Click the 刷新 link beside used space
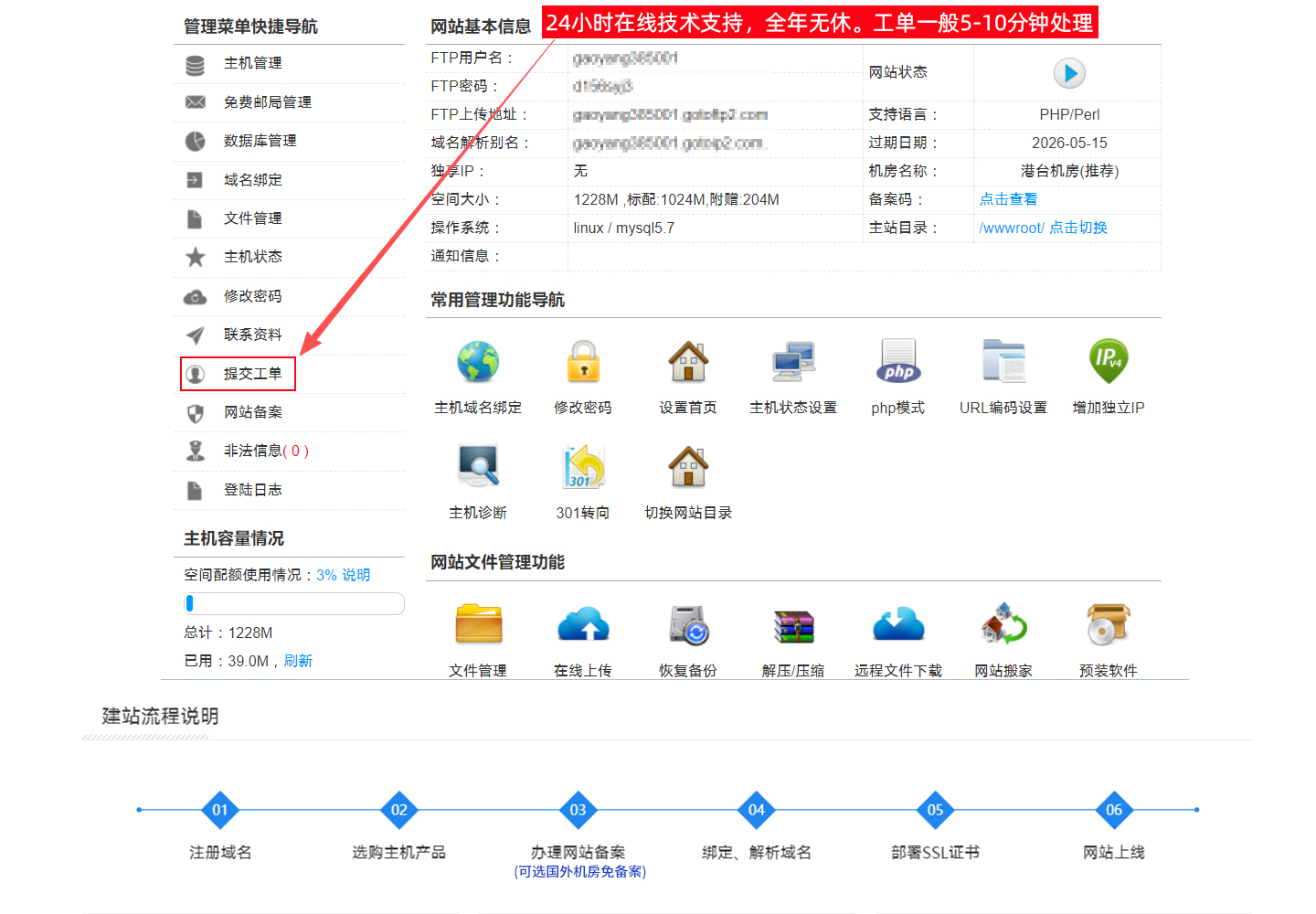The height and width of the screenshot is (914, 1316). point(298,661)
